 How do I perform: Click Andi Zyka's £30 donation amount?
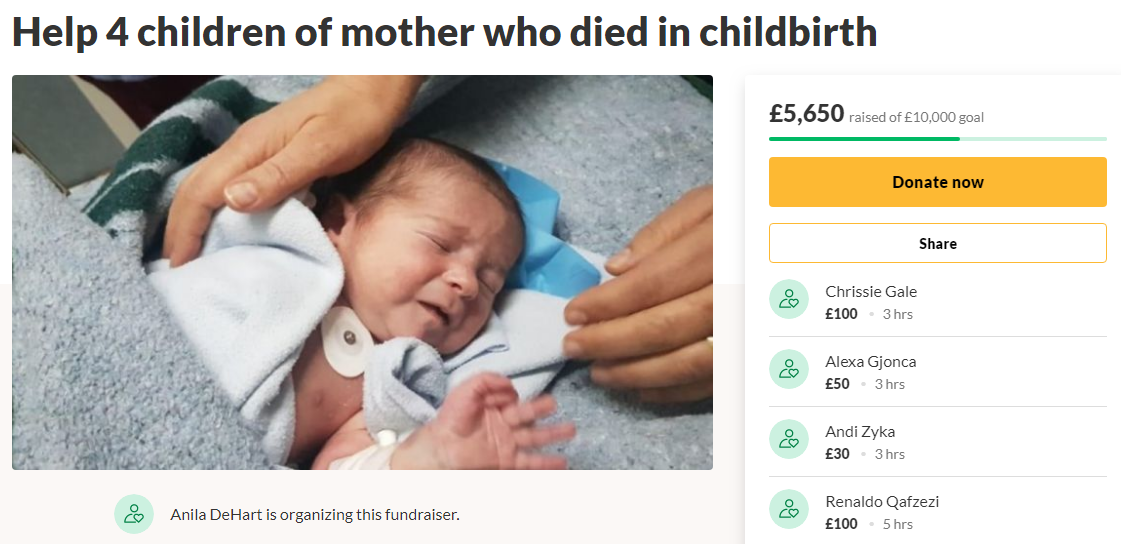point(837,454)
